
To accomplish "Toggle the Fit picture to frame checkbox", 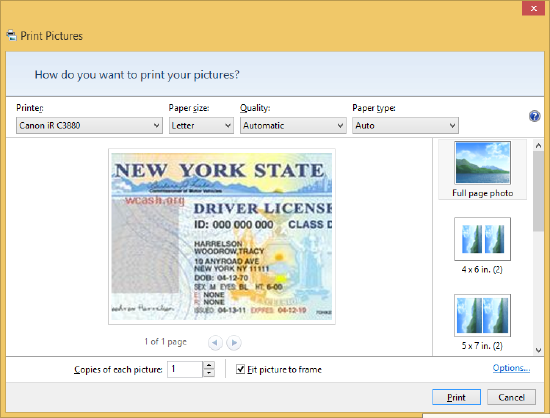I will 240,369.
